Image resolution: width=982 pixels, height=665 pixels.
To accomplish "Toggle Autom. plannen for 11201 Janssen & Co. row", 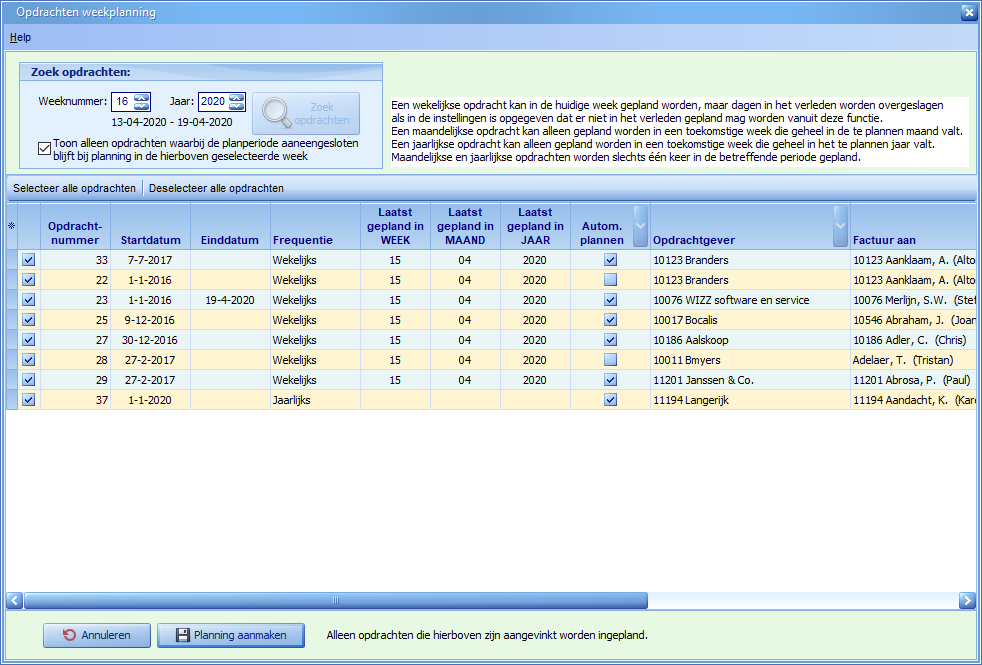I will click(611, 380).
